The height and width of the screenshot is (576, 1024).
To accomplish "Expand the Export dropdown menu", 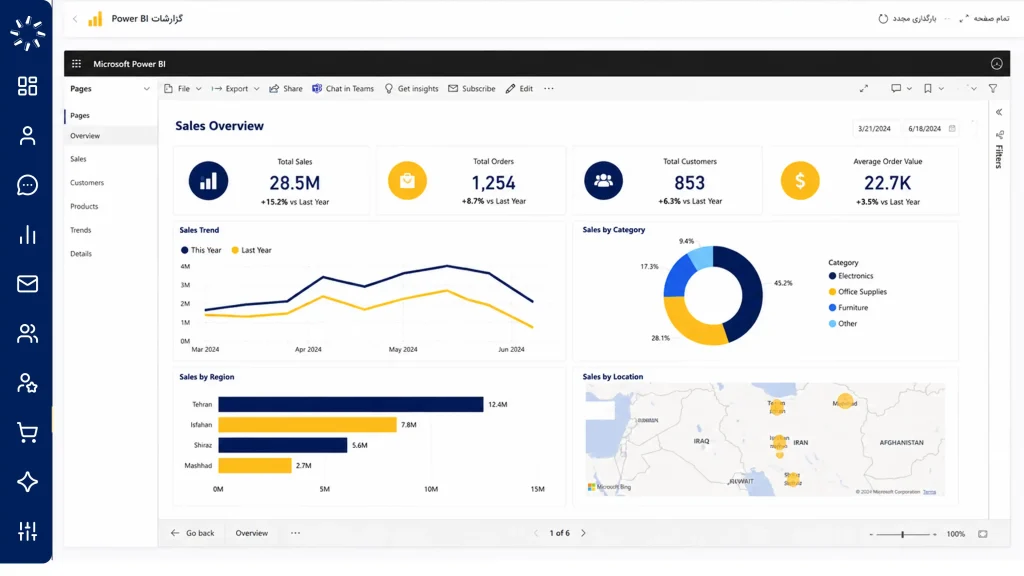I will (236, 89).
